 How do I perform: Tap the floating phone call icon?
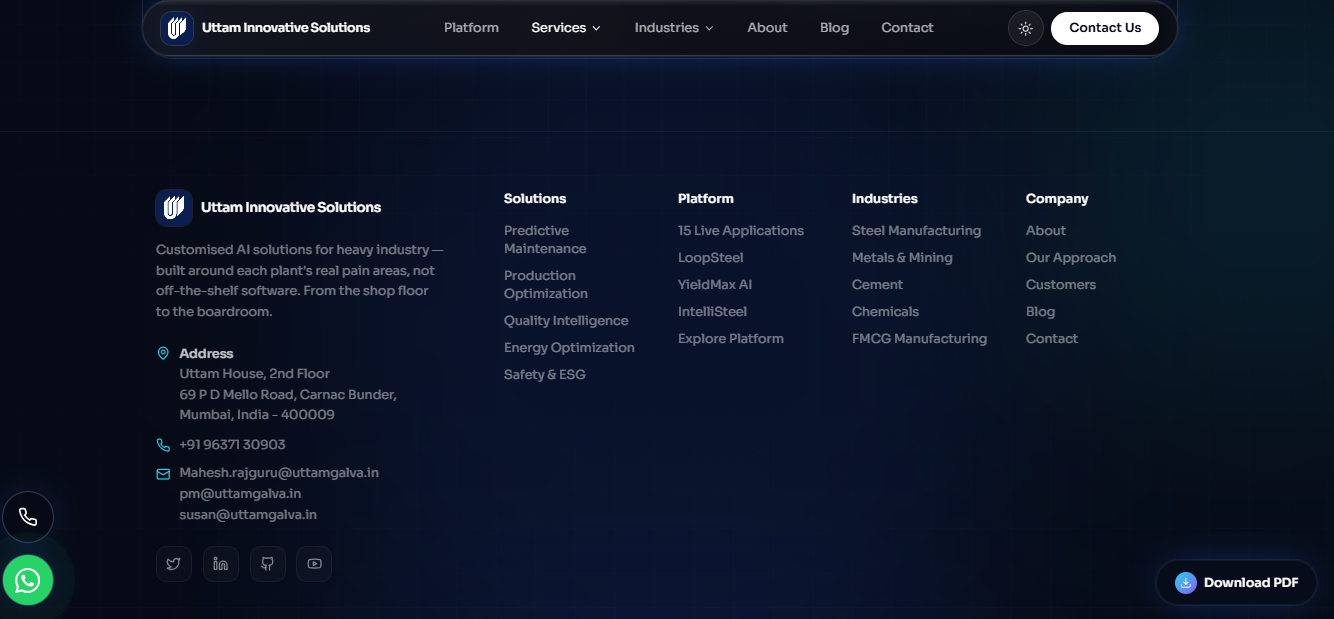point(28,518)
